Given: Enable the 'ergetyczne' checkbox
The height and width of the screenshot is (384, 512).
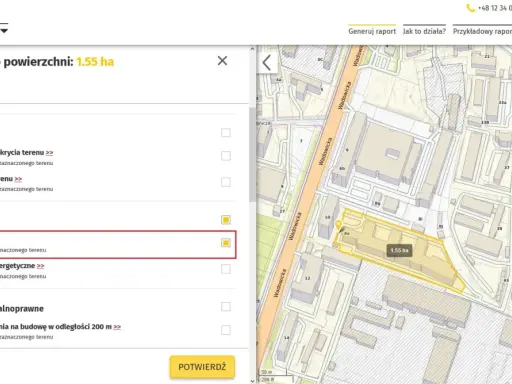Looking at the screenshot, I should [226, 269].
